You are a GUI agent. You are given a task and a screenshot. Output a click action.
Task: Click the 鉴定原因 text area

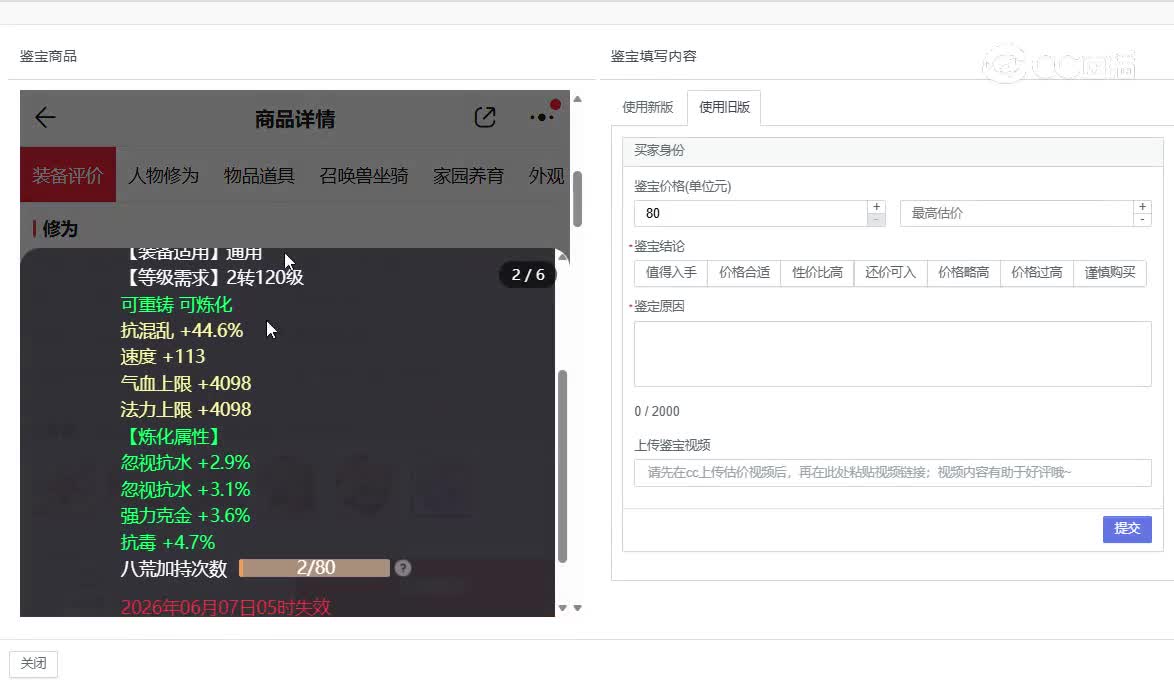(892, 354)
